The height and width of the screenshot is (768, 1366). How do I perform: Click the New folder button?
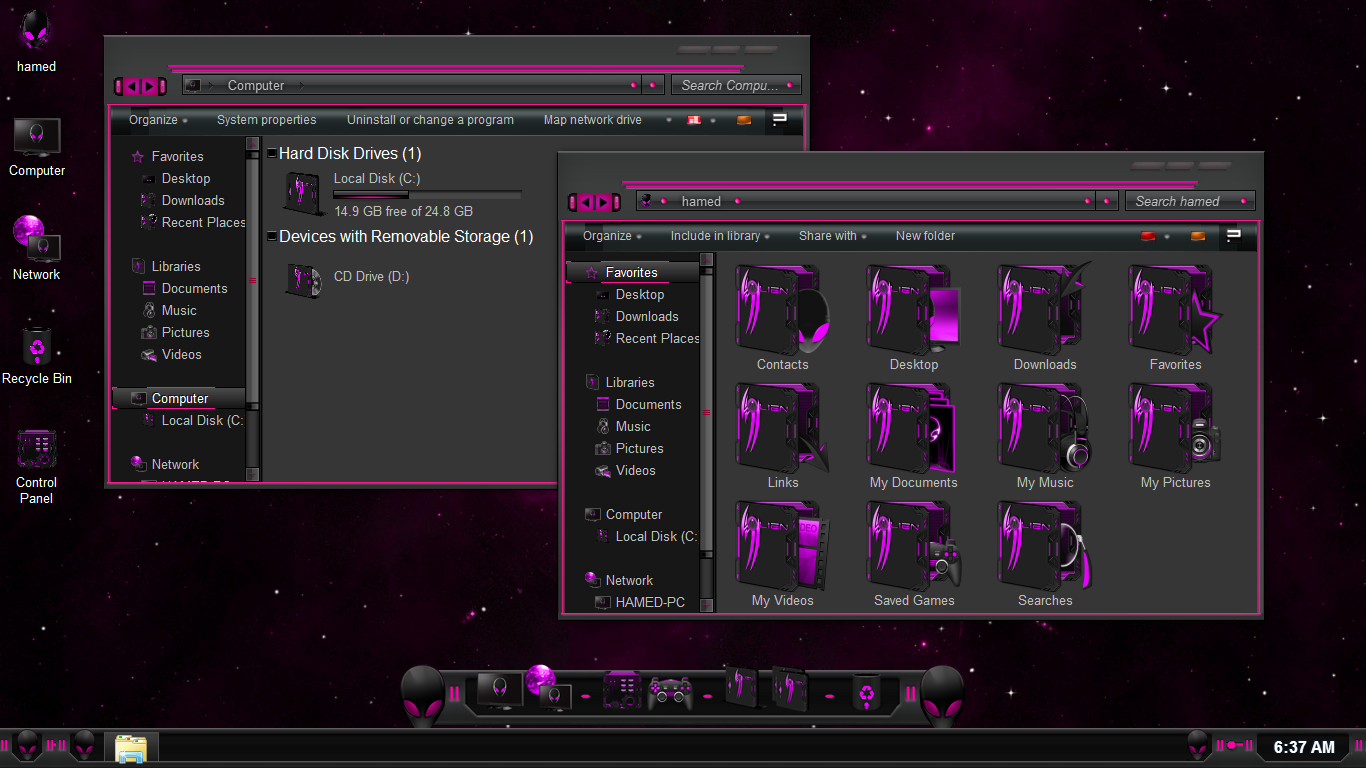tap(925, 236)
